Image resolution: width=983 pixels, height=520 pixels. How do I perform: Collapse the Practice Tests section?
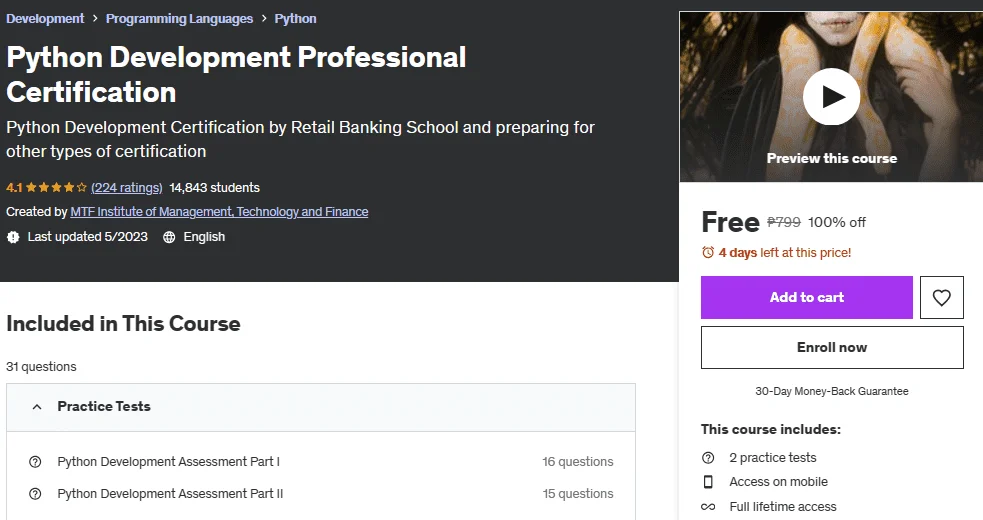click(37, 406)
